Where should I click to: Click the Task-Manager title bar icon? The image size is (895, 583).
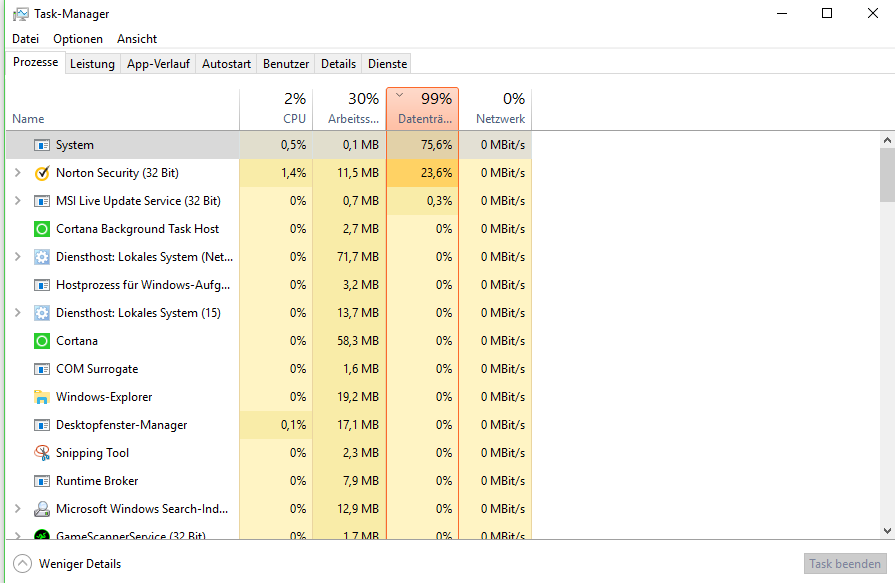20,14
